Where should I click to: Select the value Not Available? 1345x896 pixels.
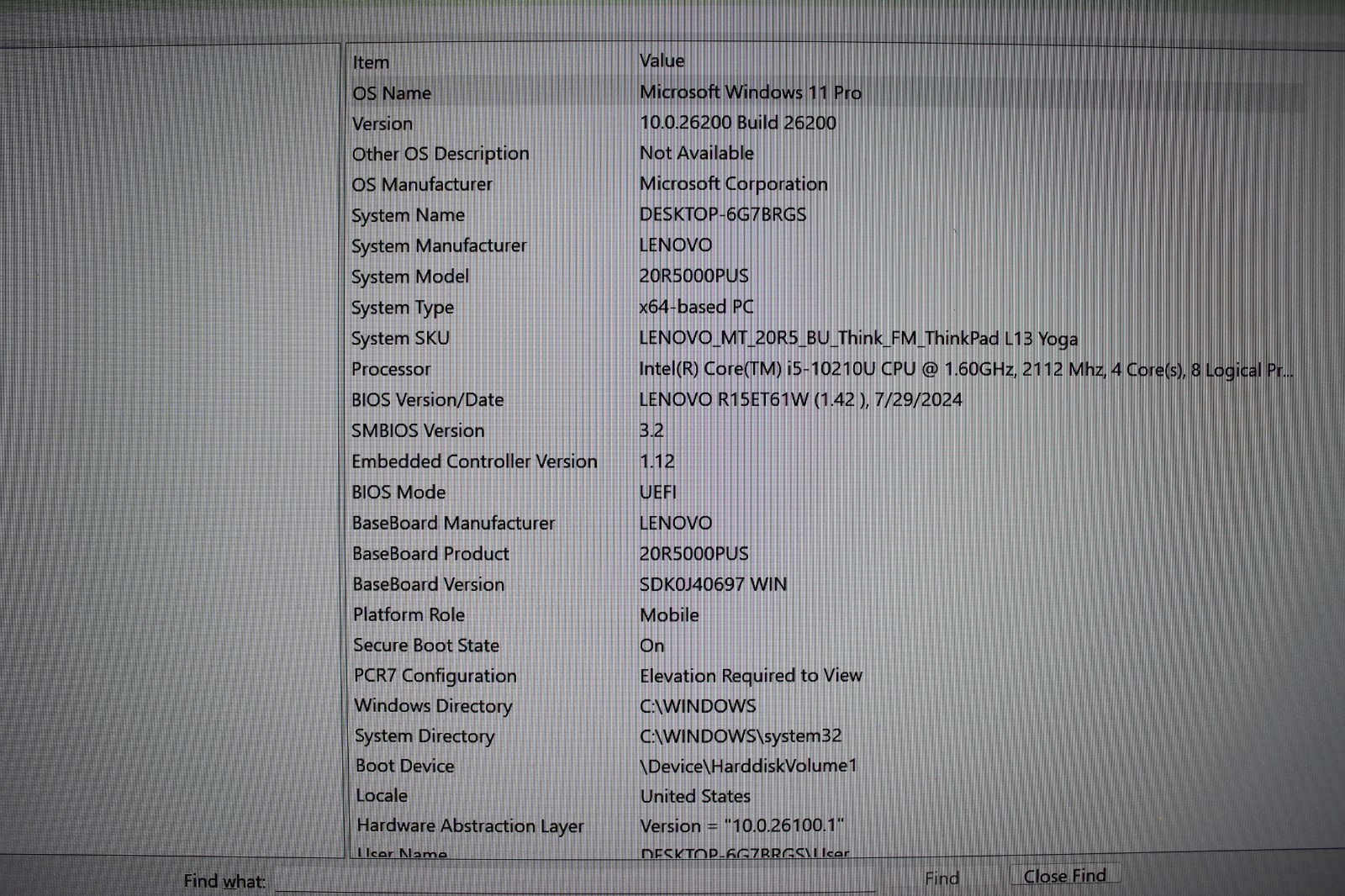coord(696,153)
